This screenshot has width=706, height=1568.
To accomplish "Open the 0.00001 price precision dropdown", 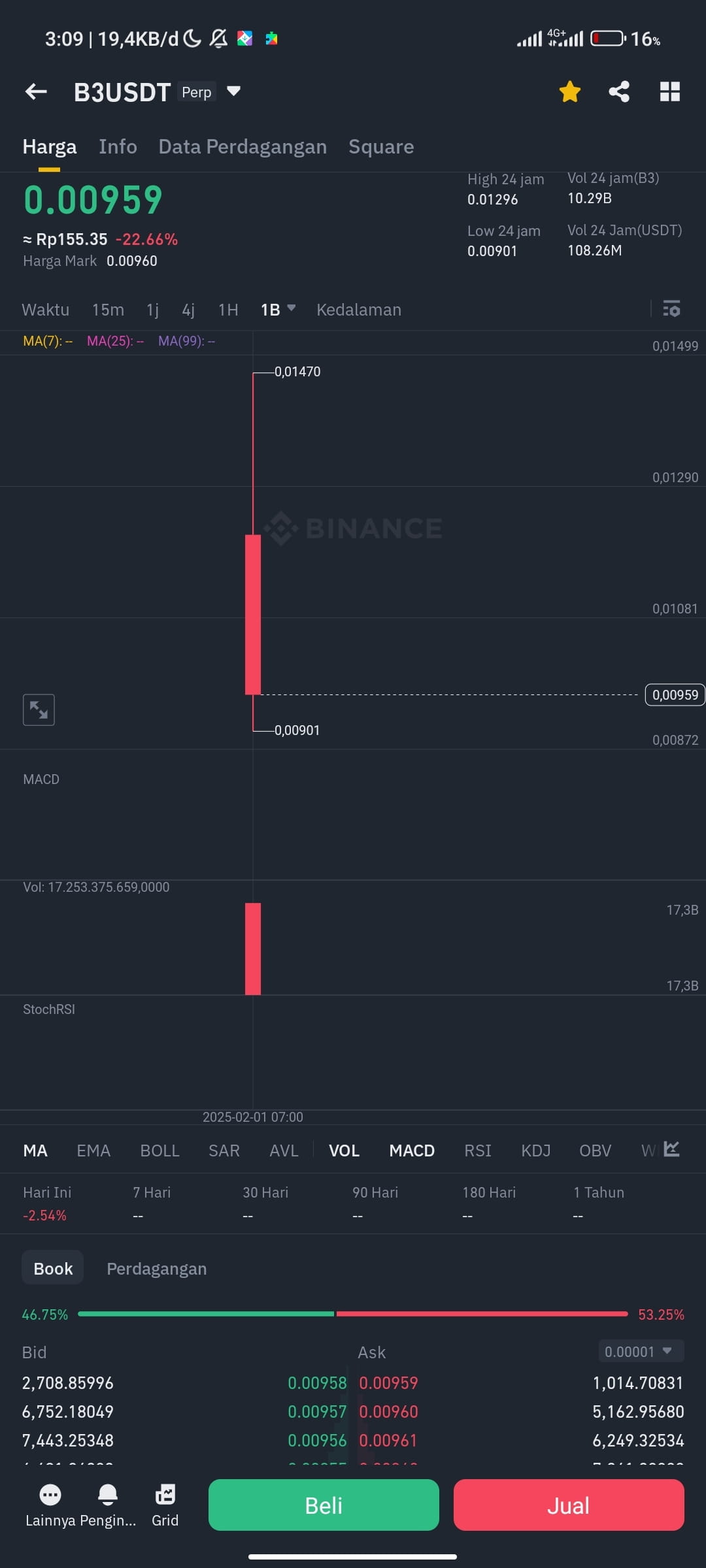I will [x=640, y=1352].
